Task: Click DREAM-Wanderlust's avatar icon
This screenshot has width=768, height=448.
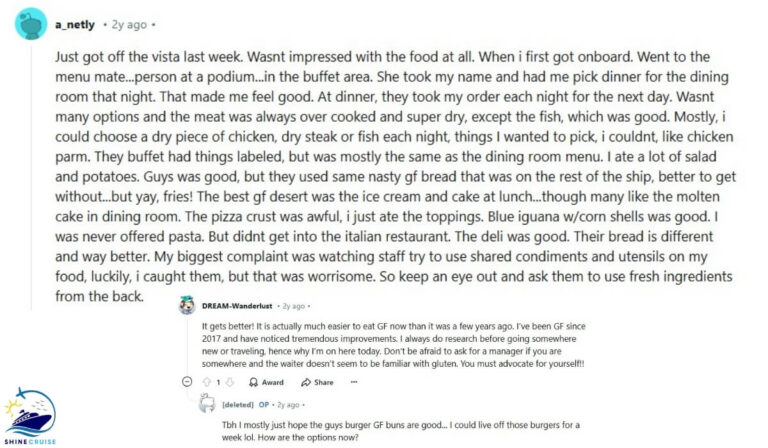Action: click(x=187, y=306)
